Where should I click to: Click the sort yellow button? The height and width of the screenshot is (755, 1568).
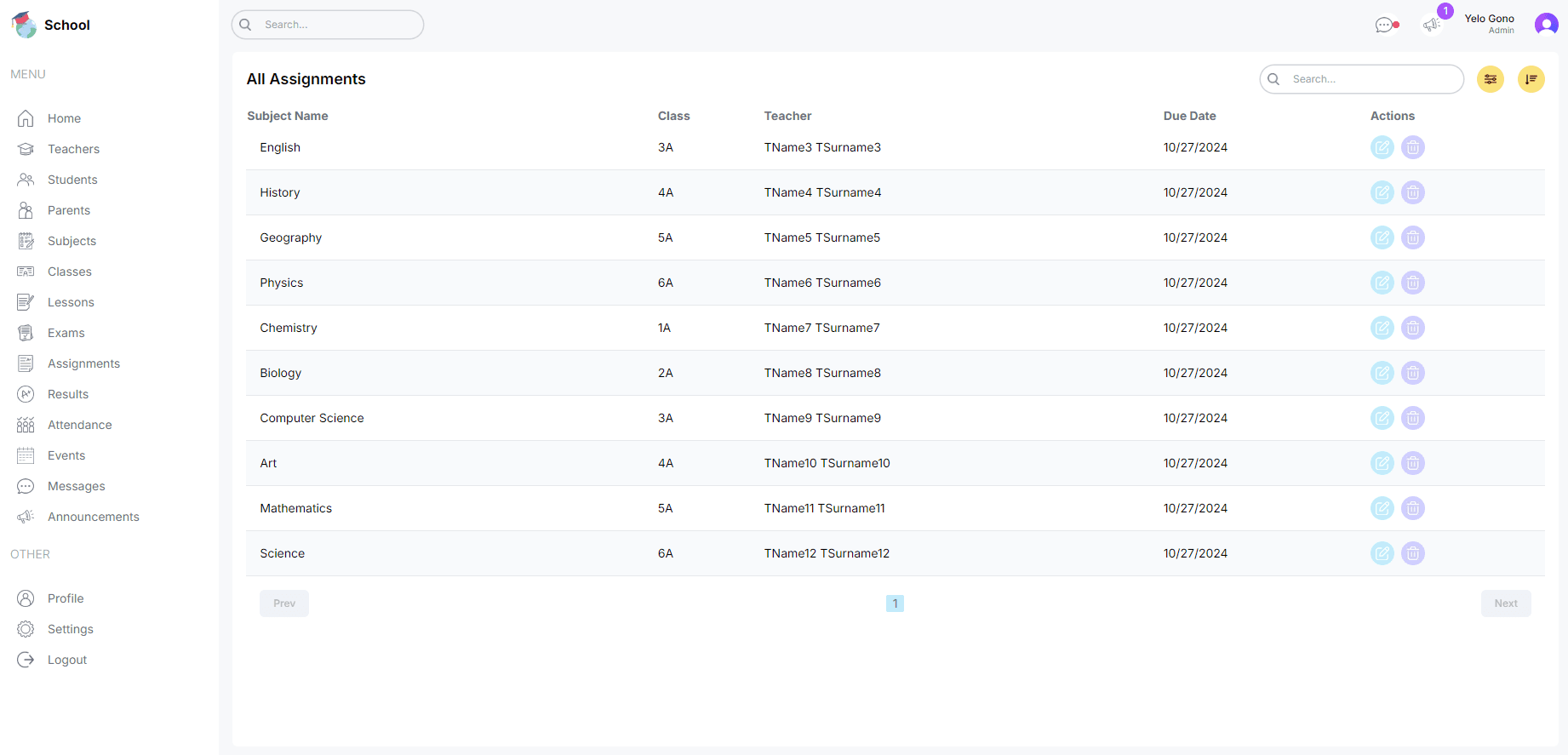click(1531, 79)
